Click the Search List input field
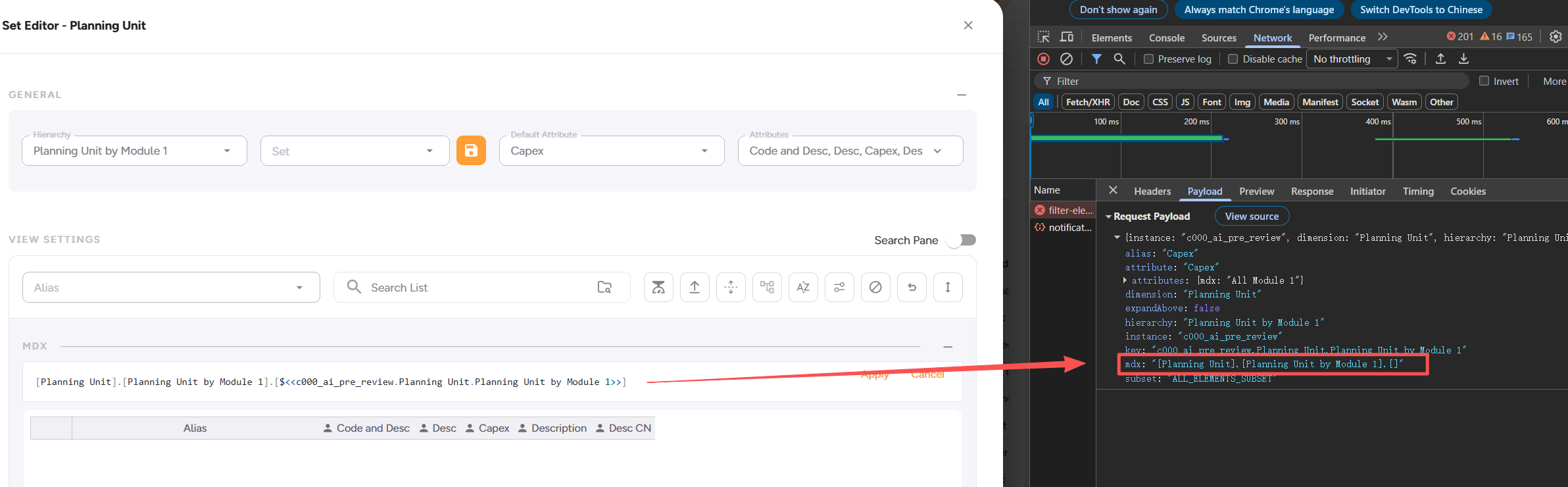 pos(474,288)
